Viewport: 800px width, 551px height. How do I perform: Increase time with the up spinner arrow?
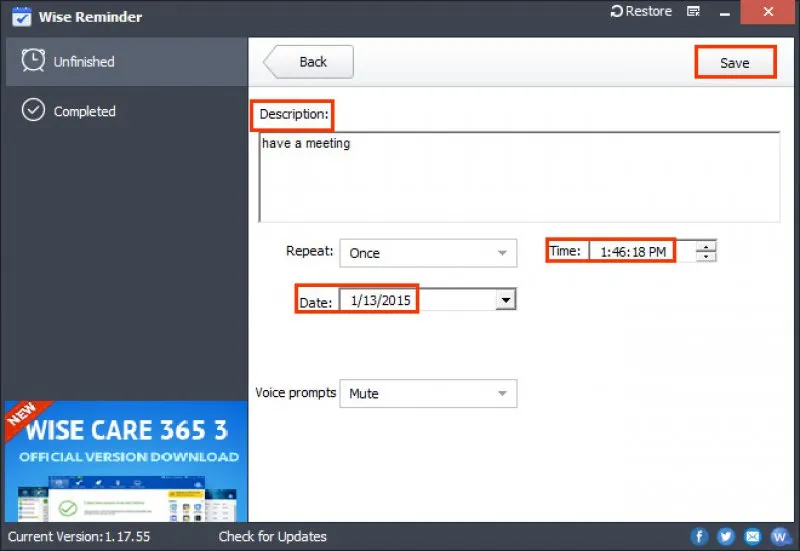707,246
